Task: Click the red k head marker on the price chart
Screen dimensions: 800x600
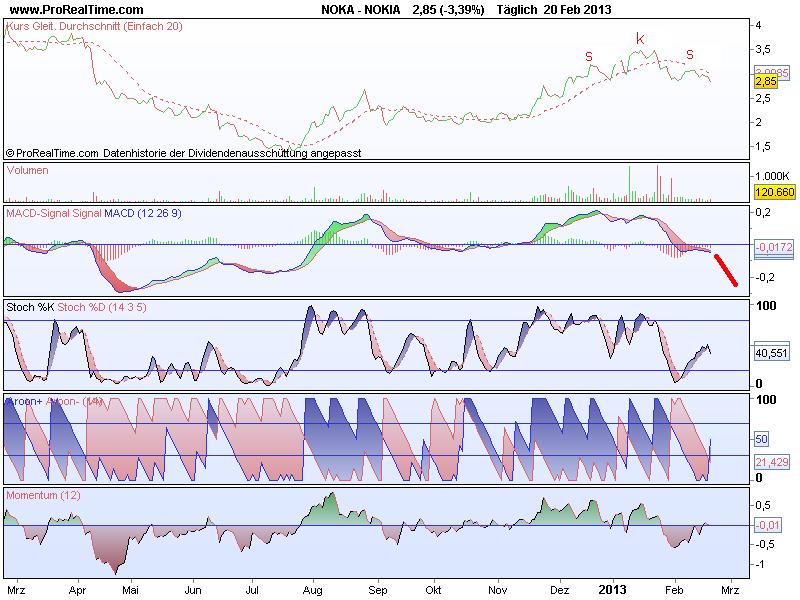Action: coord(640,38)
